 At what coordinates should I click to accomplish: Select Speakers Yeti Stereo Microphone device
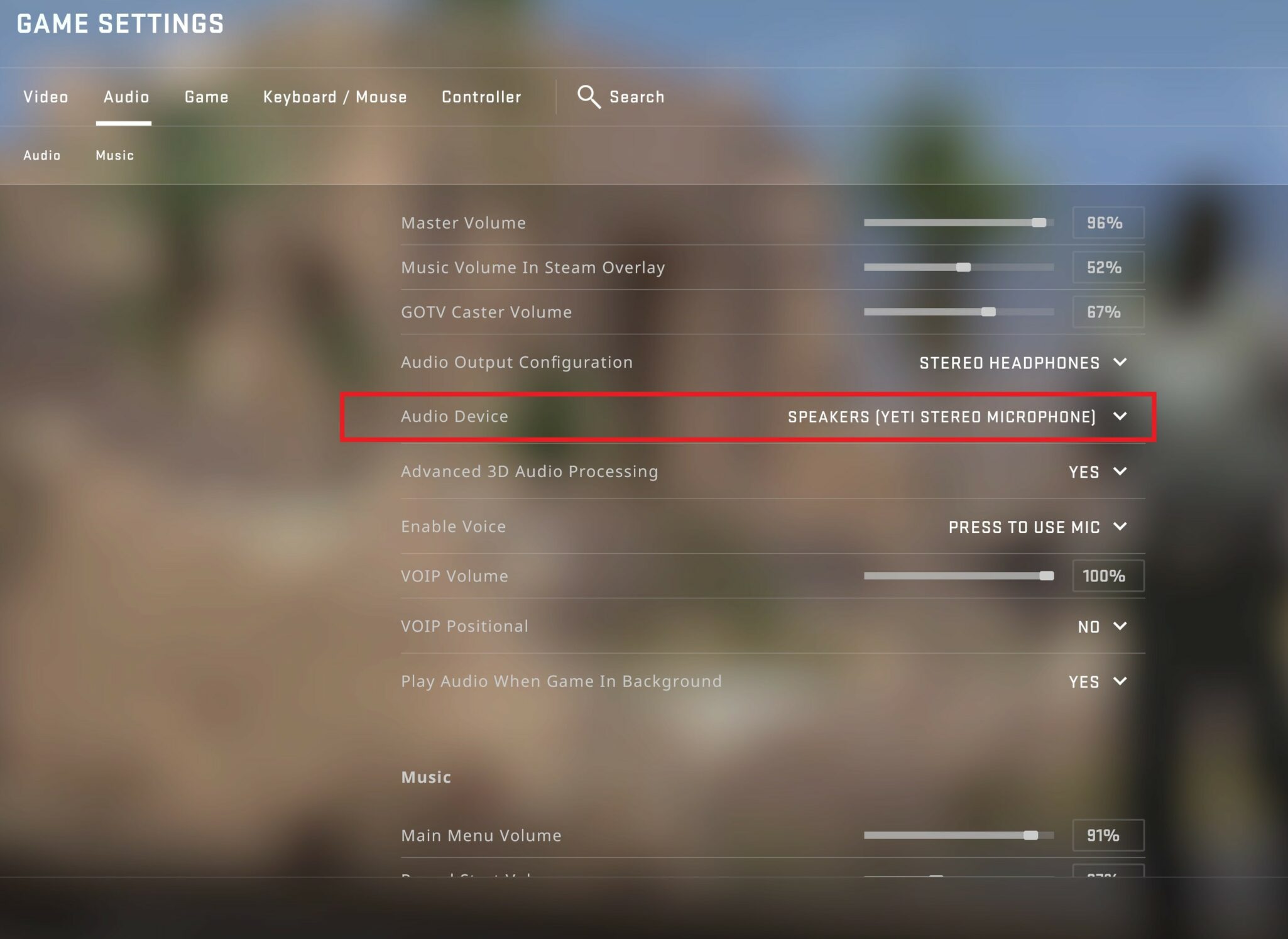coord(956,417)
